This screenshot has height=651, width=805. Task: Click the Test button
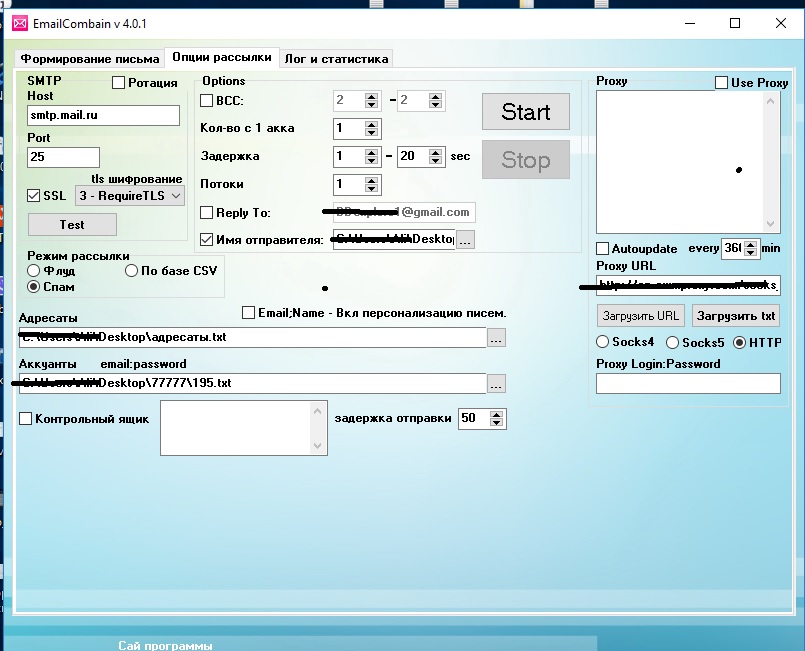click(x=72, y=225)
